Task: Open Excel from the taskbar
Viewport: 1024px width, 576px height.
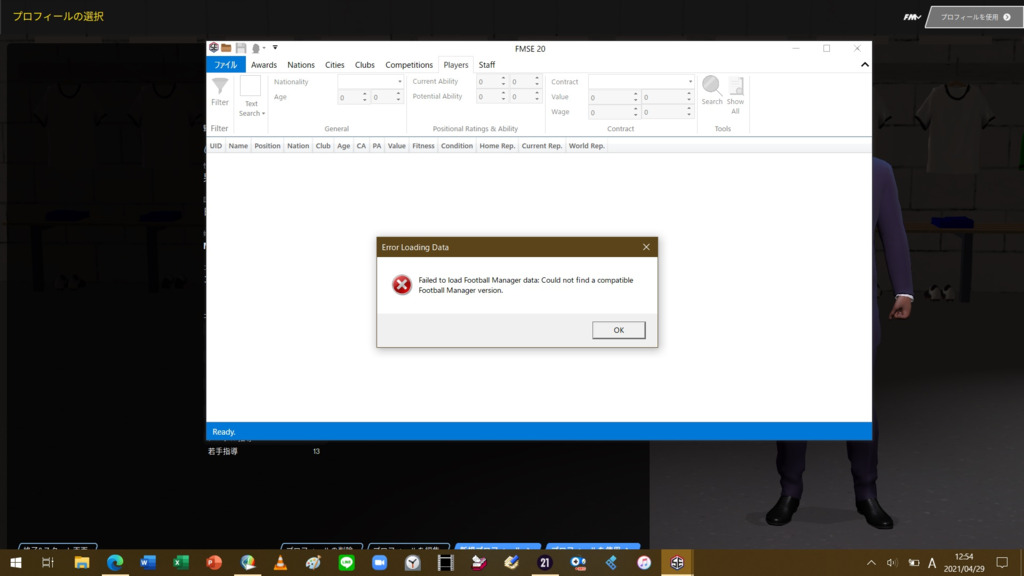Action: (181, 562)
